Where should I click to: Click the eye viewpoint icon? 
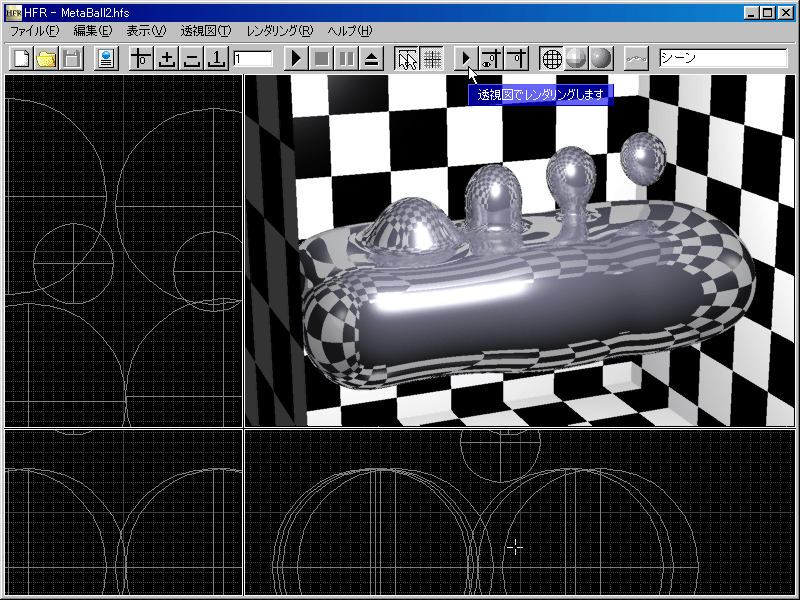tap(491, 58)
